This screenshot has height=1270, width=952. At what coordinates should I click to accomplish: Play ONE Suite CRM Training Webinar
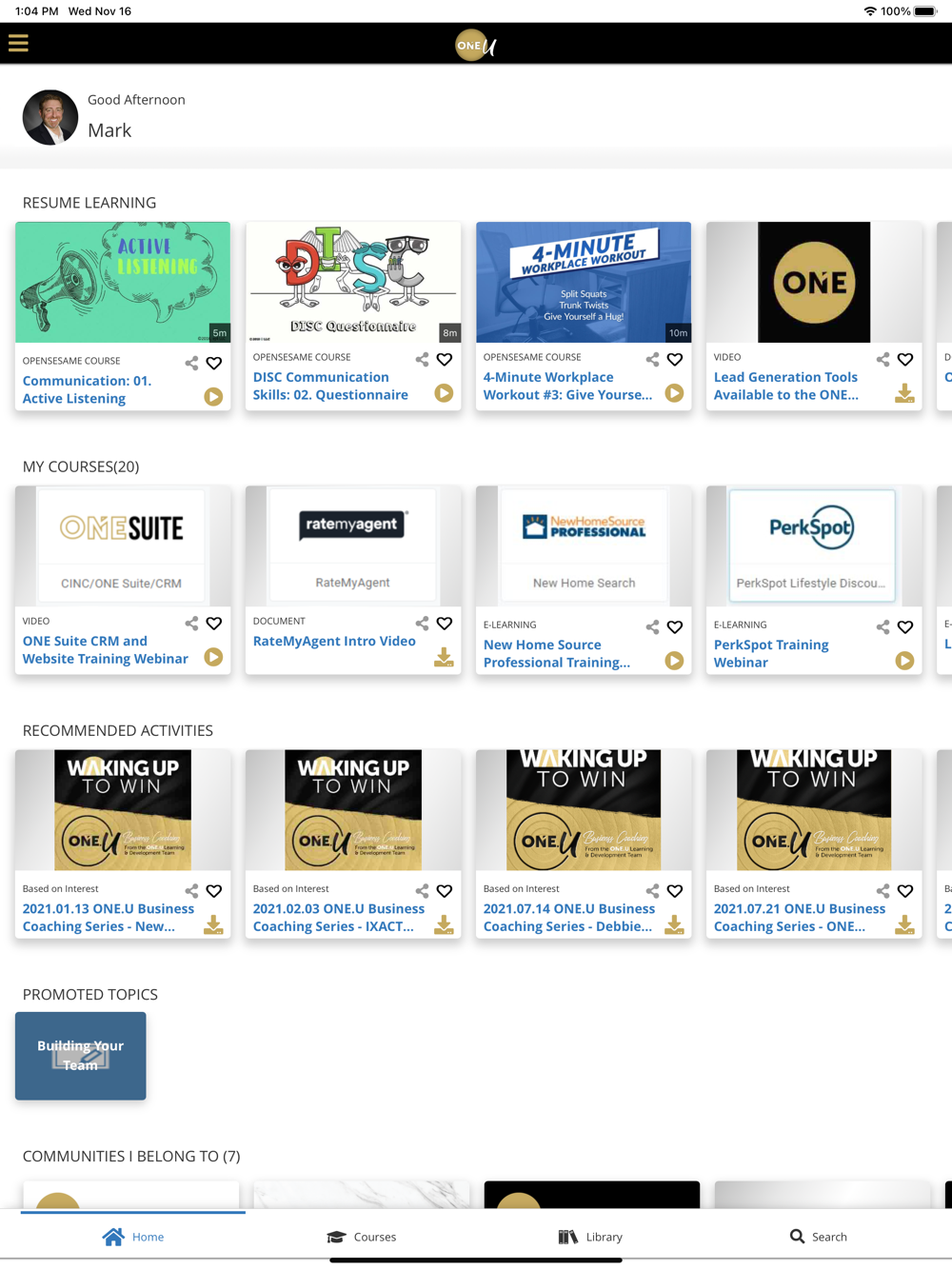coord(213,657)
